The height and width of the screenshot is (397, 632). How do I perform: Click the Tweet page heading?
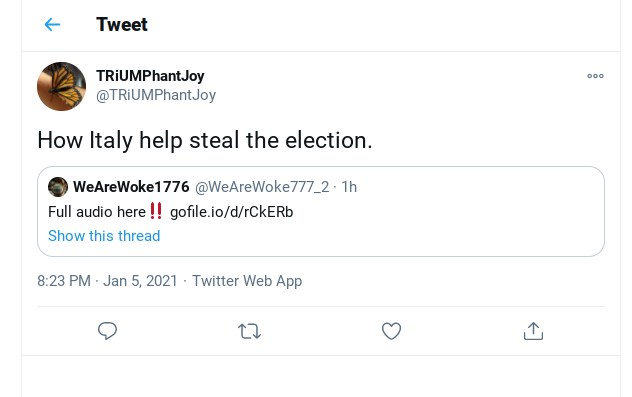tap(122, 25)
